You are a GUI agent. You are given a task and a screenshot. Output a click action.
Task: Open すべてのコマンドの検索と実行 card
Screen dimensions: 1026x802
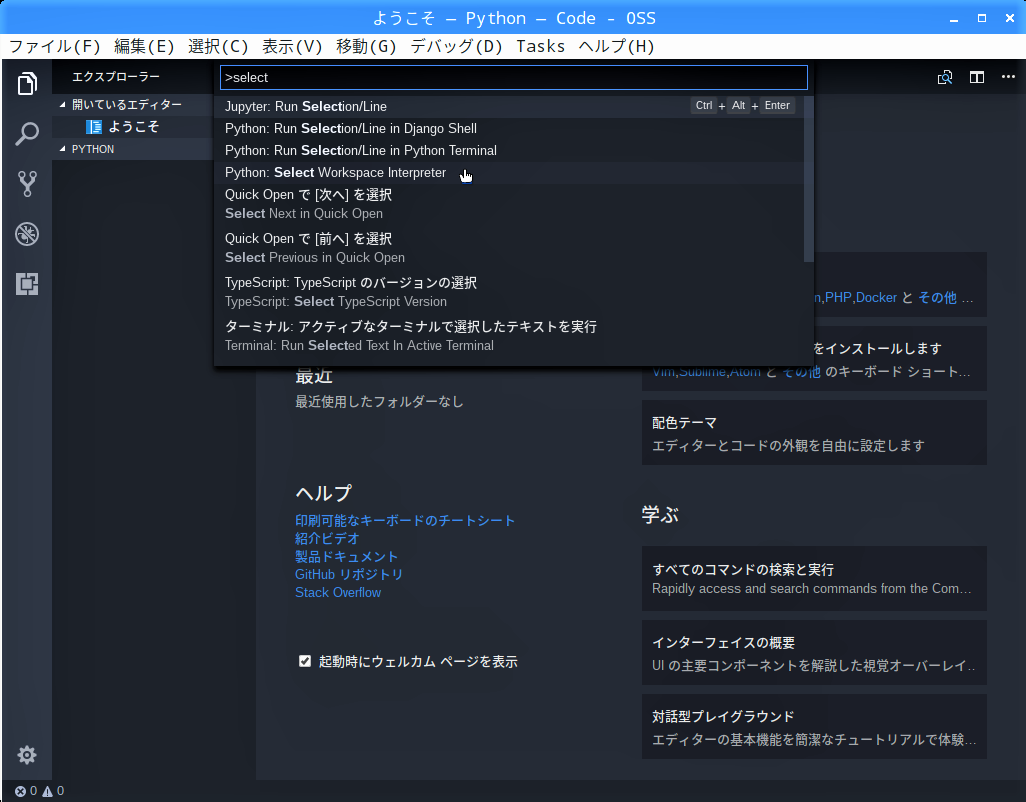pyautogui.click(x=814, y=578)
